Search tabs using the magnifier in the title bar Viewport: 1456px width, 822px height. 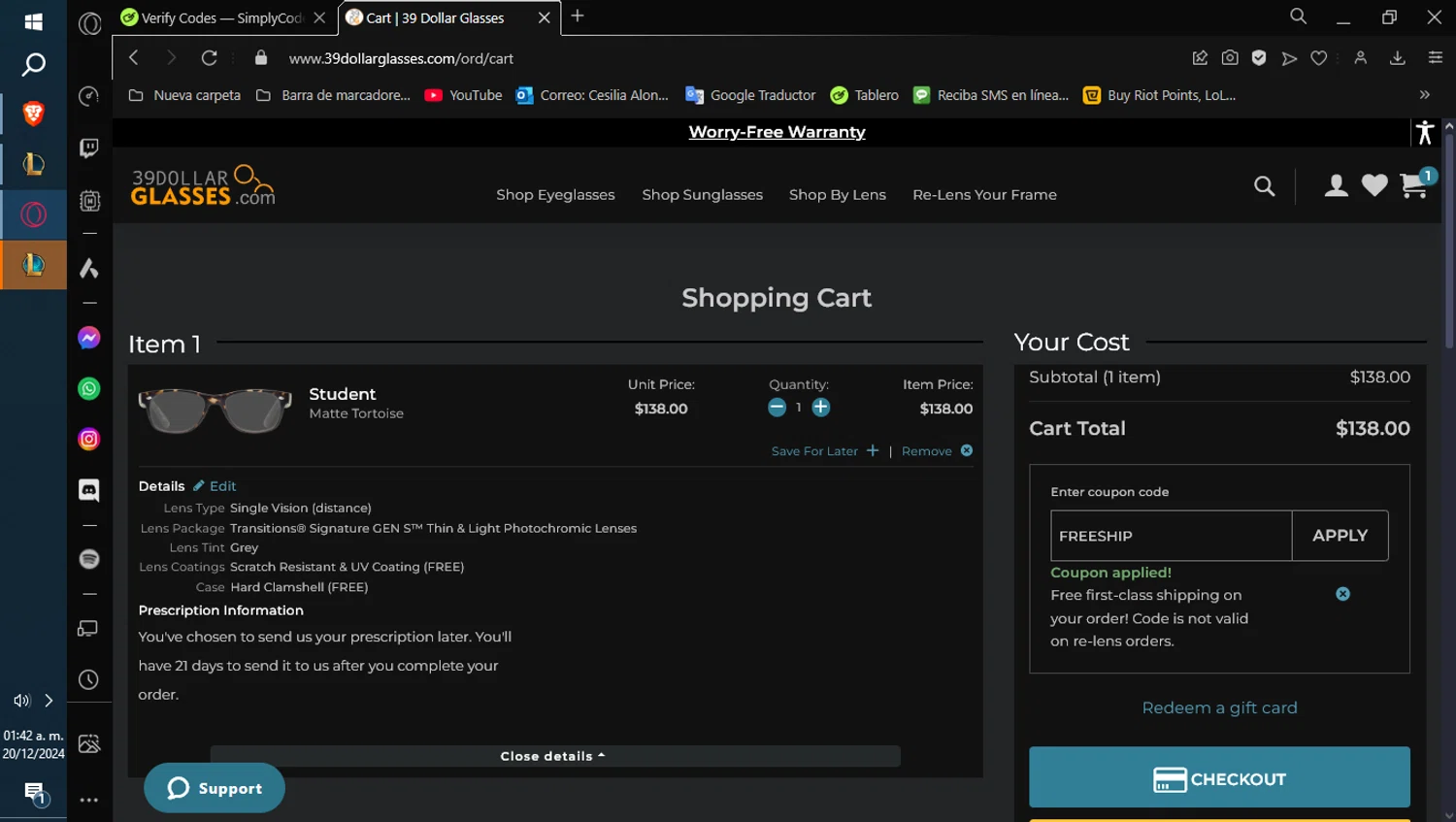tap(1298, 16)
